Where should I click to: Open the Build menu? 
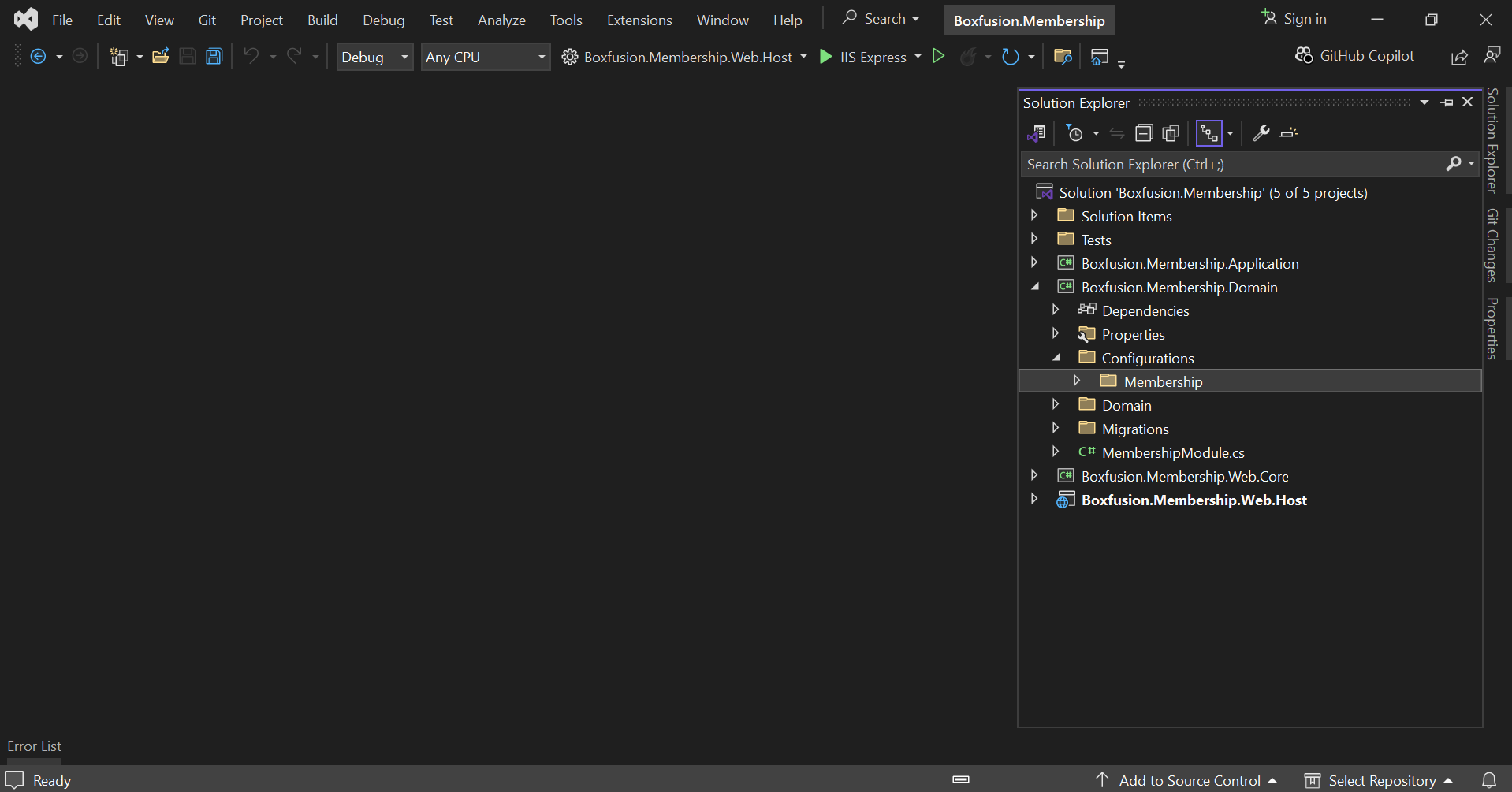(322, 20)
